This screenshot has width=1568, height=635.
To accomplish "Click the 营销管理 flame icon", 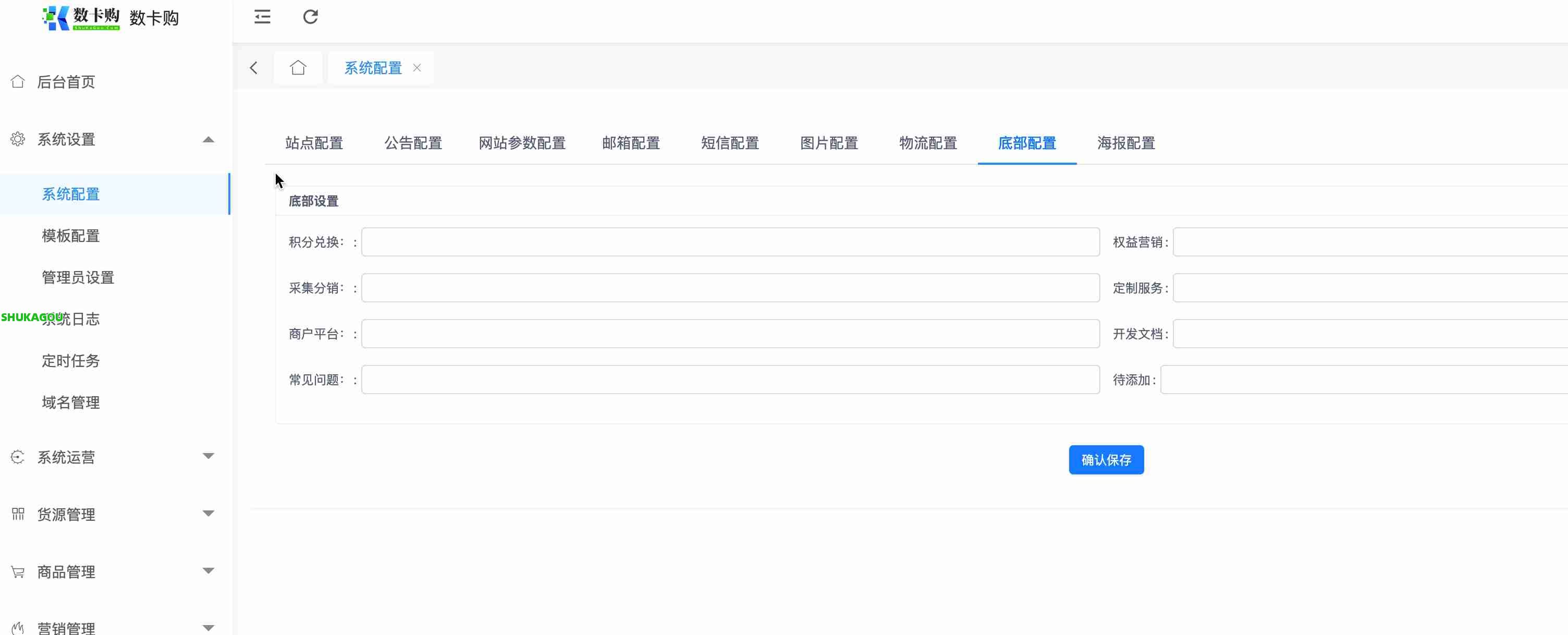I will coord(18,627).
